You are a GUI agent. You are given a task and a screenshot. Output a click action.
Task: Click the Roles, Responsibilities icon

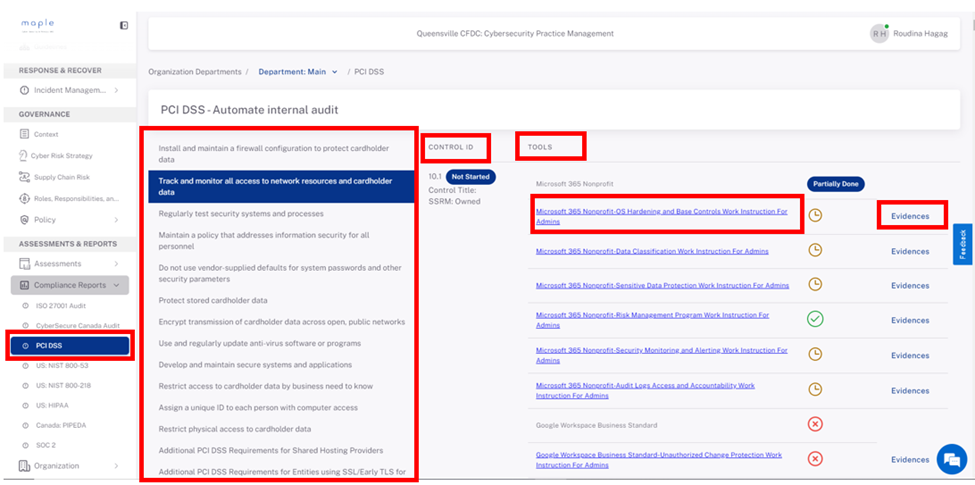click(x=24, y=198)
